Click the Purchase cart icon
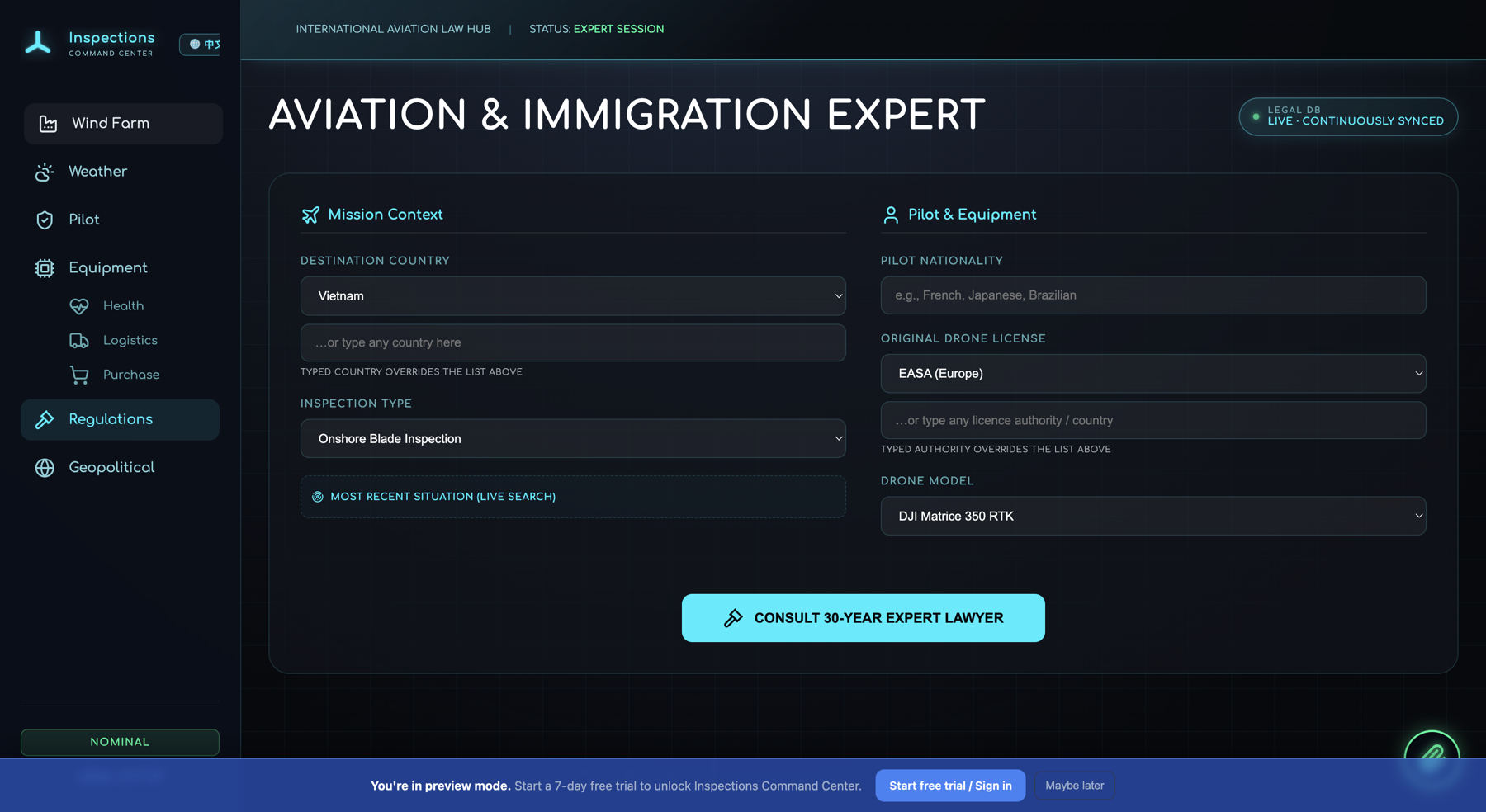The height and width of the screenshot is (812, 1486). [79, 375]
